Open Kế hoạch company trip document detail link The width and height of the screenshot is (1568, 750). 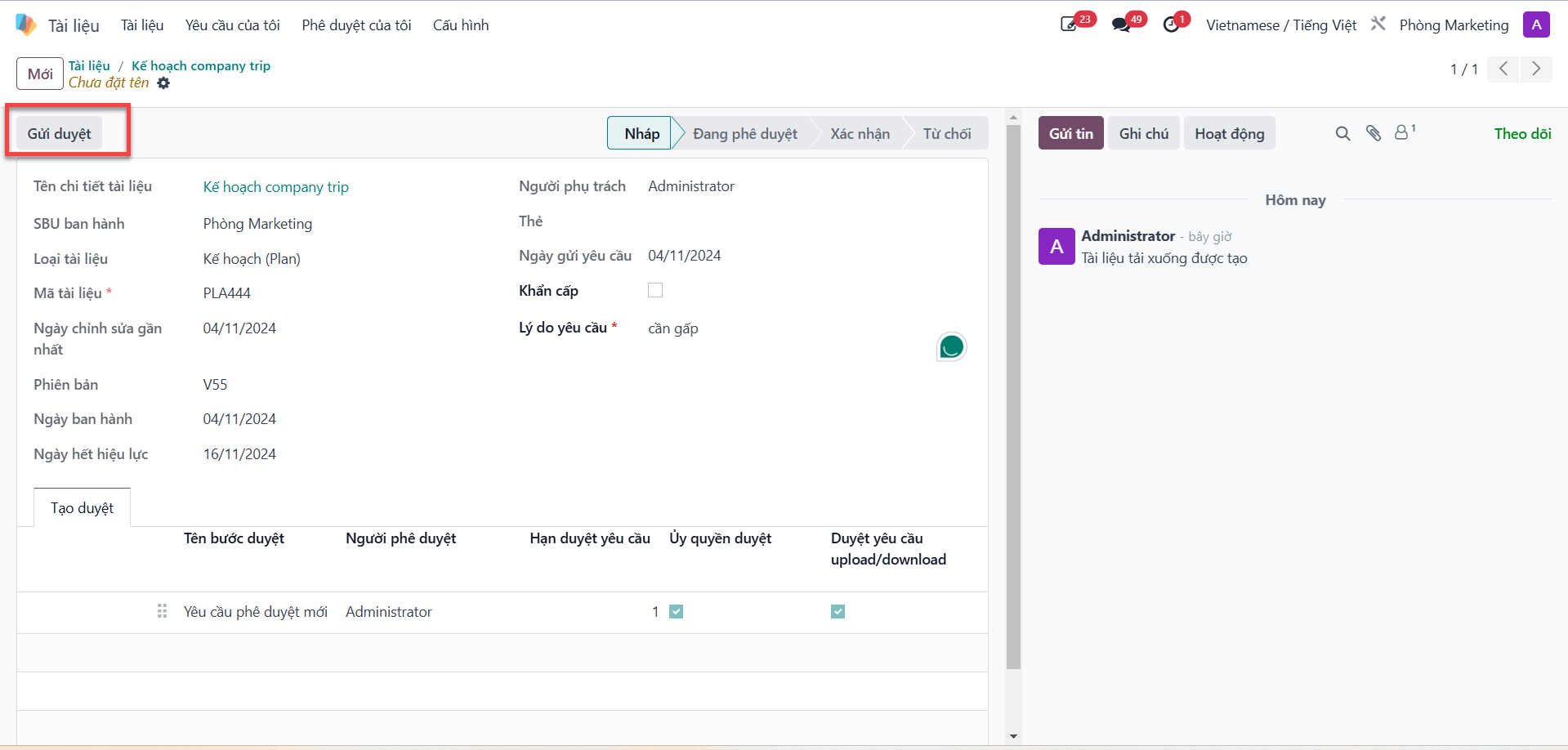[276, 187]
